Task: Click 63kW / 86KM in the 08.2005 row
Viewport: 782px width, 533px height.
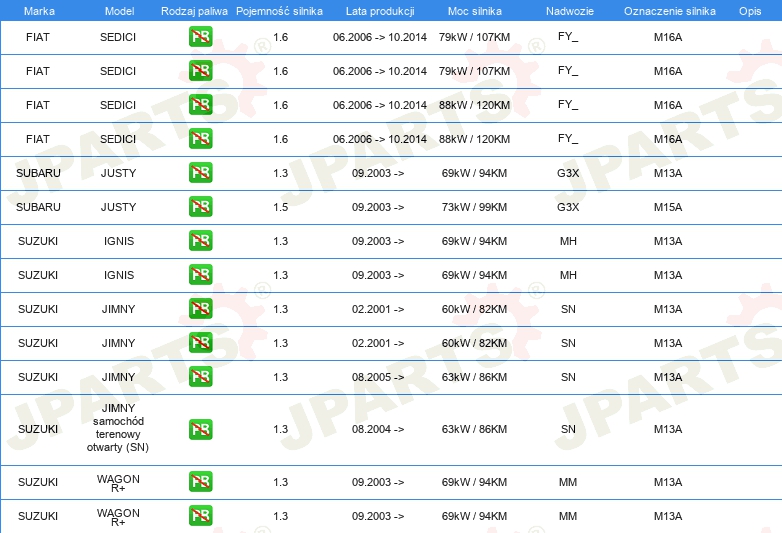Action: coord(474,377)
